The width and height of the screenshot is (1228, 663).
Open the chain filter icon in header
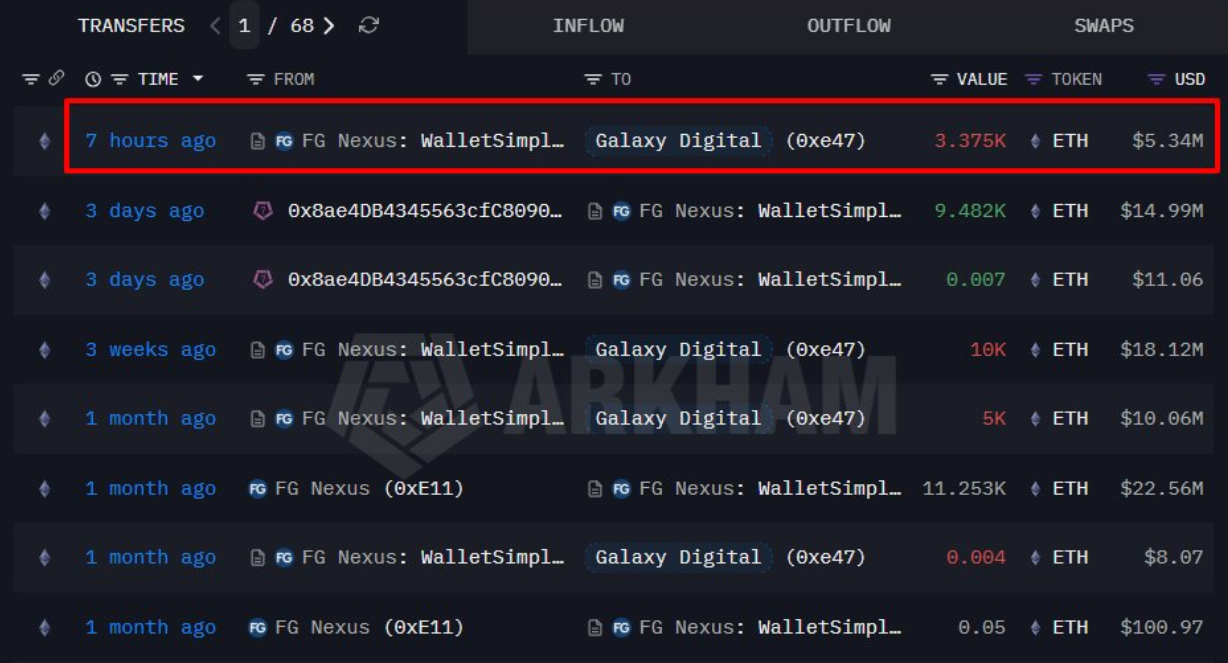pos(31,79)
